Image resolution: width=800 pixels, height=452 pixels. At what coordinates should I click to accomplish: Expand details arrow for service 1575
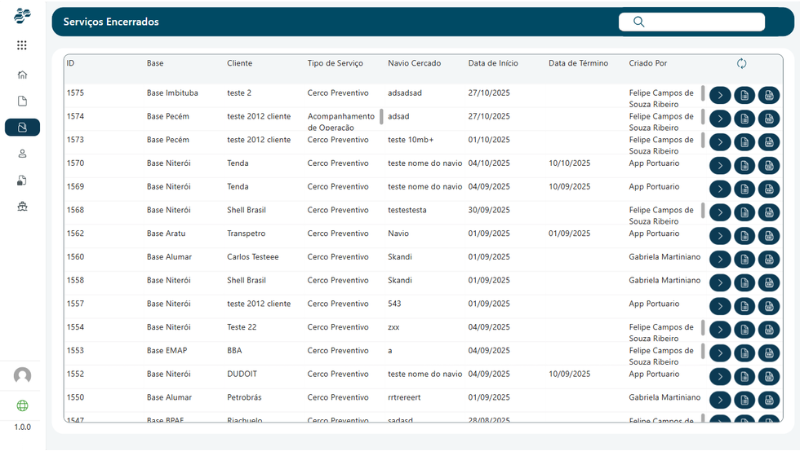coord(720,95)
